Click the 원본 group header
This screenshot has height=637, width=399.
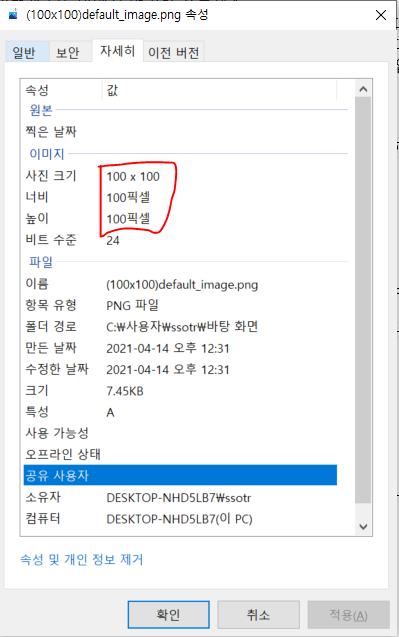click(41, 110)
